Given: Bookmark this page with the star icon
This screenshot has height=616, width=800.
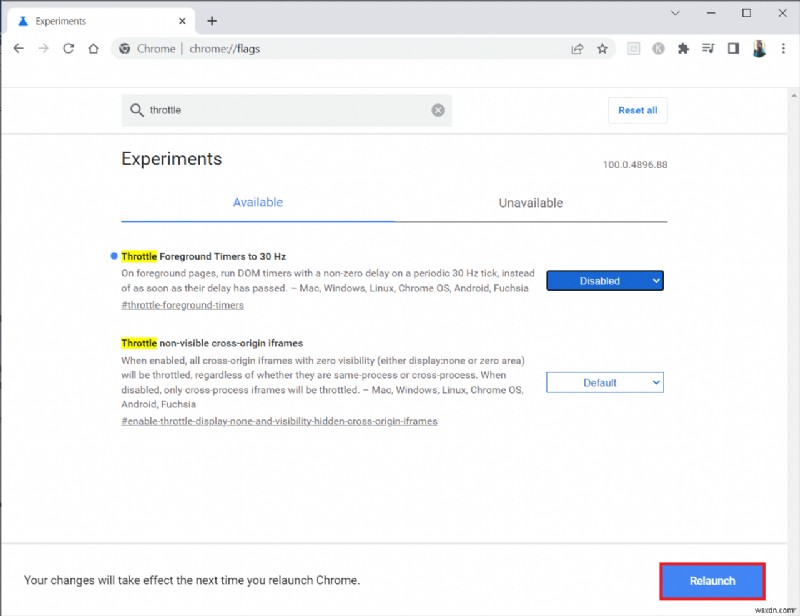Looking at the screenshot, I should point(602,48).
